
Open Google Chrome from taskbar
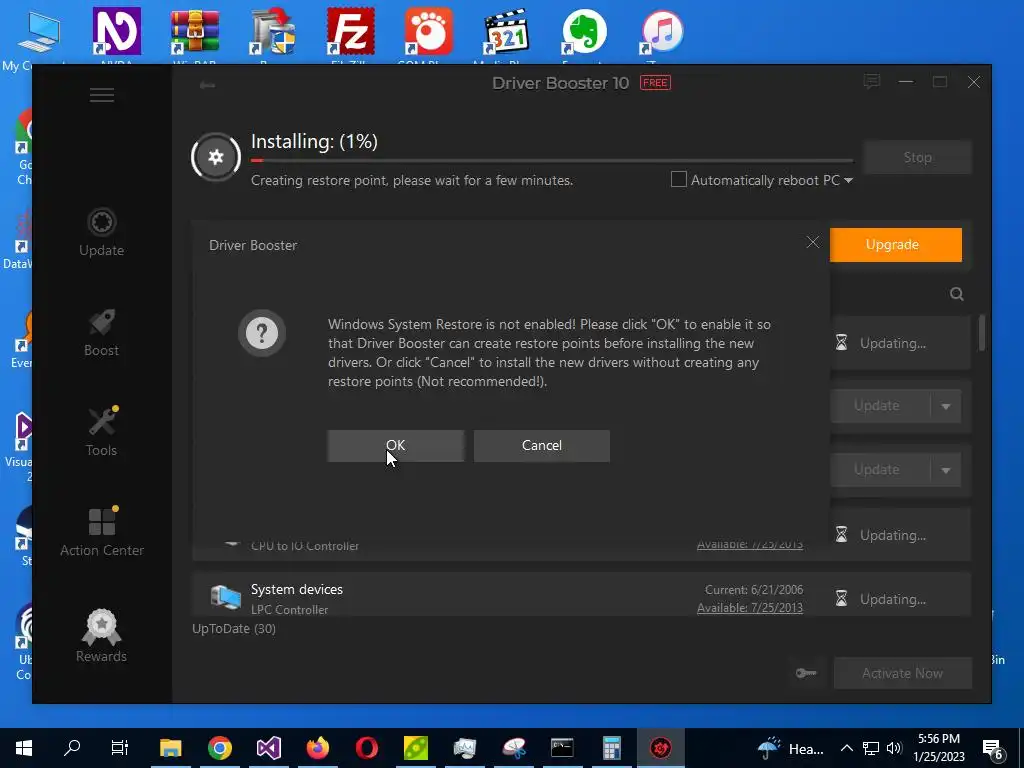pos(219,748)
